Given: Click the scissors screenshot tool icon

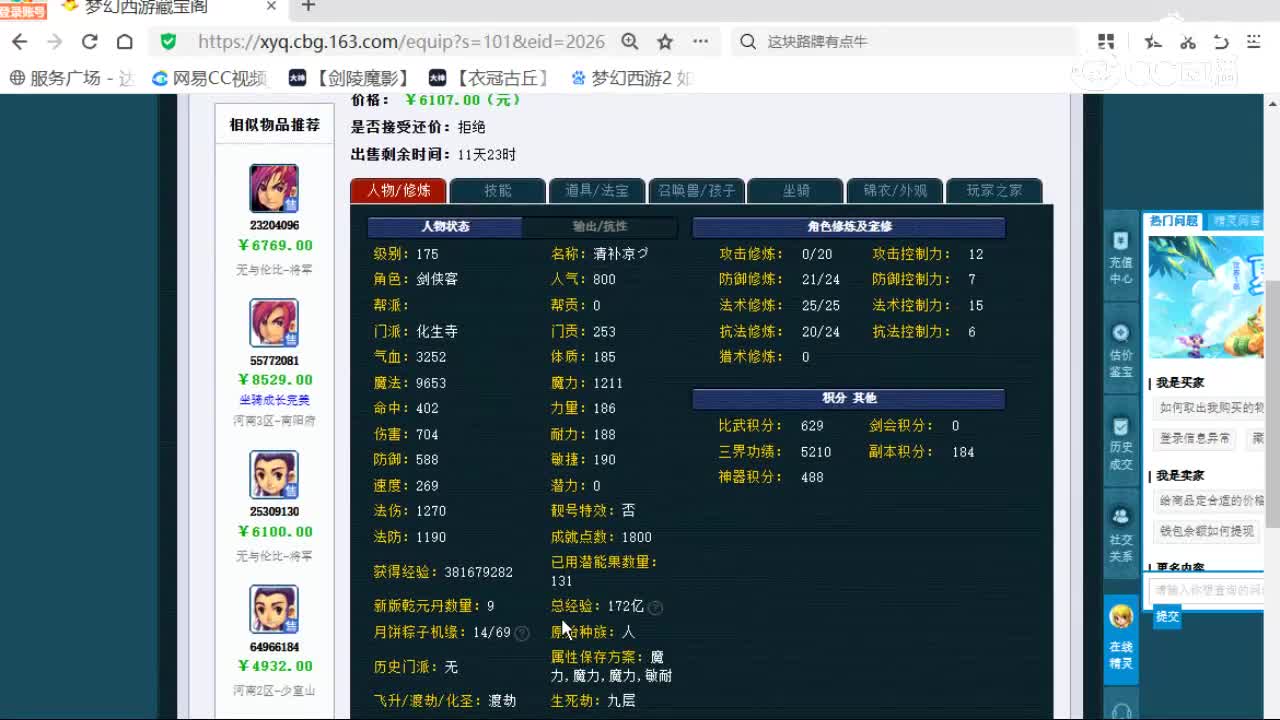Looking at the screenshot, I should pyautogui.click(x=1188, y=42).
